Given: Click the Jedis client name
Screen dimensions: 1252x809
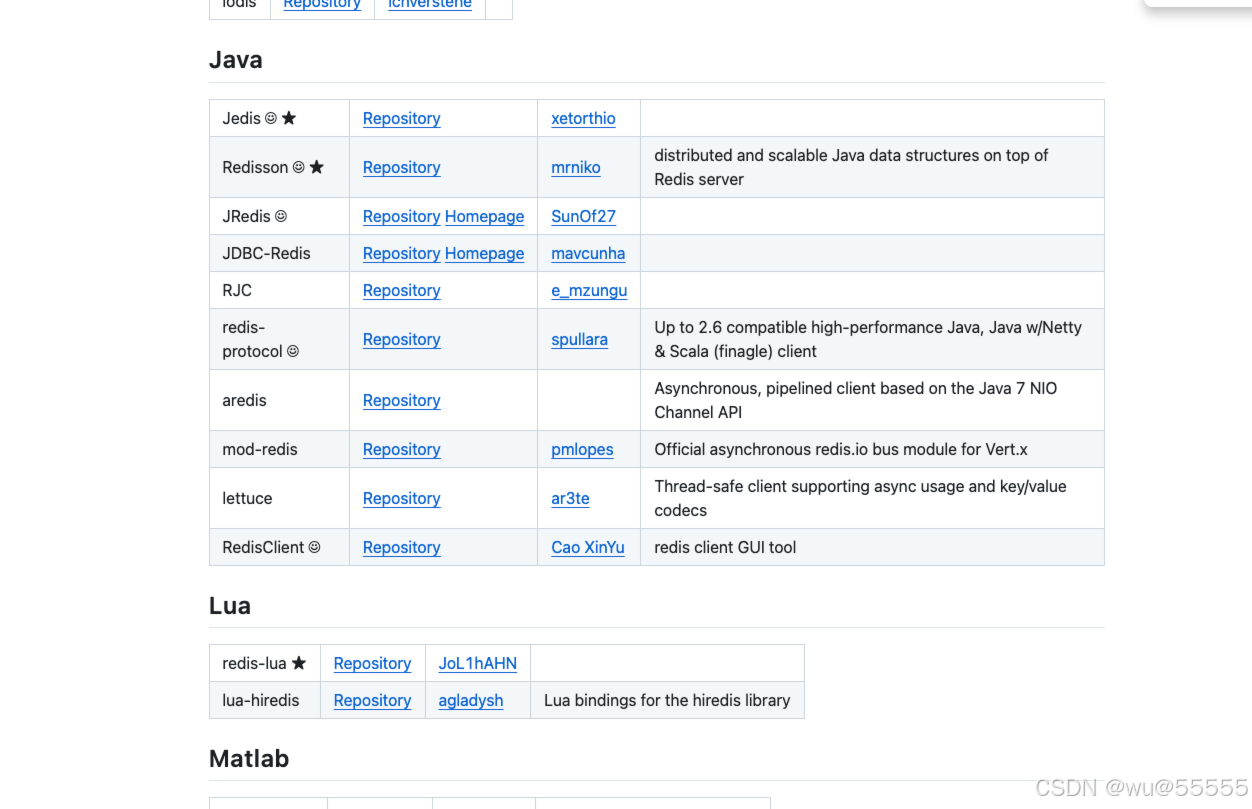Looking at the screenshot, I should [x=241, y=118].
